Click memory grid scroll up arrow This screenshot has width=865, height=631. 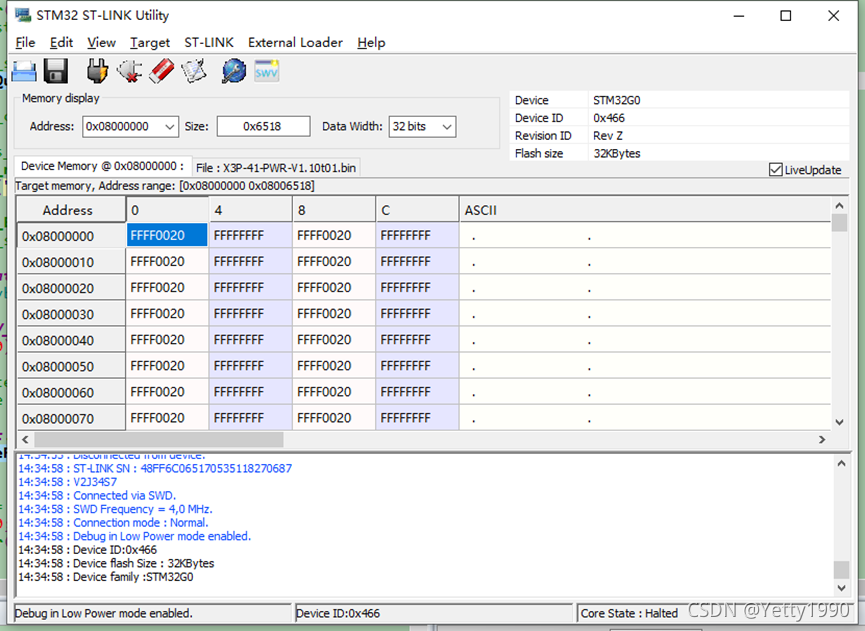[839, 206]
